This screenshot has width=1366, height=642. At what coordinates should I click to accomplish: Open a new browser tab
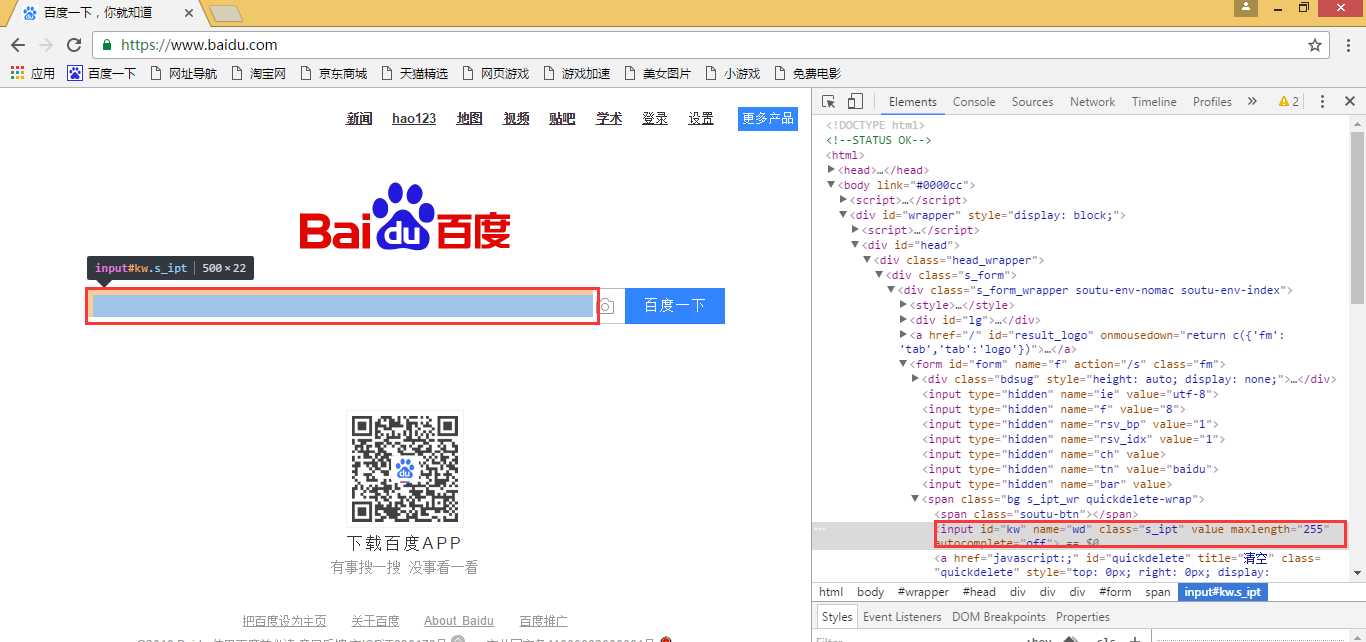[226, 13]
